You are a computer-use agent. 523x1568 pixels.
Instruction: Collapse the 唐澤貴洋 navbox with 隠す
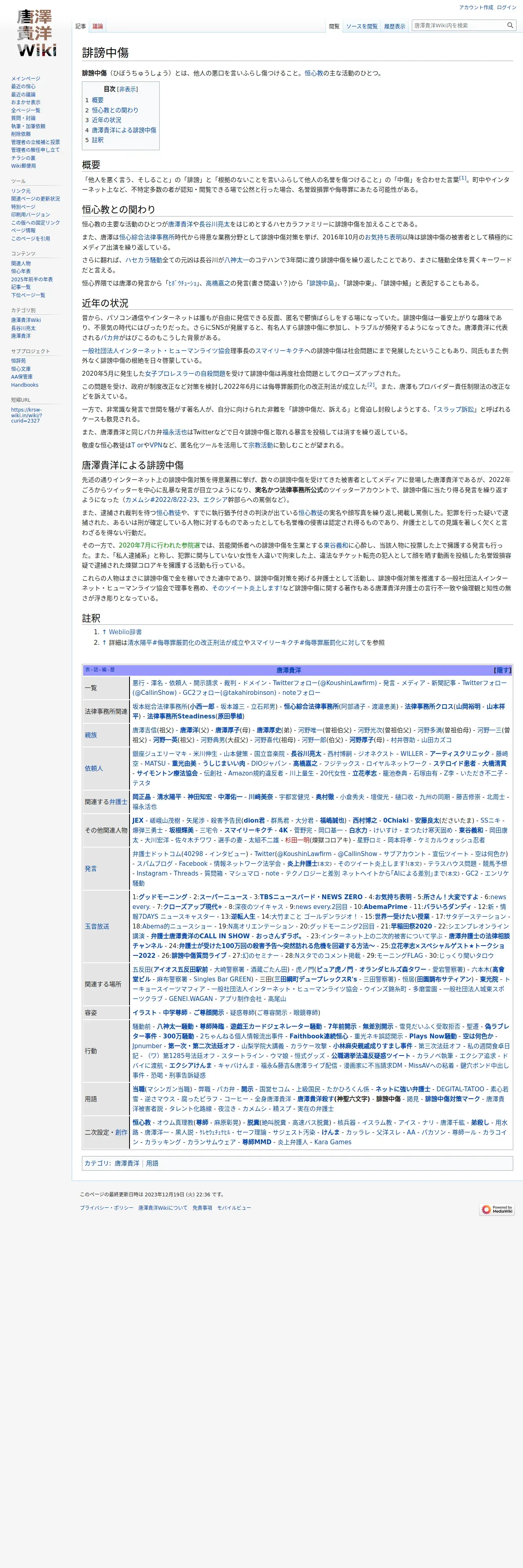click(x=502, y=670)
